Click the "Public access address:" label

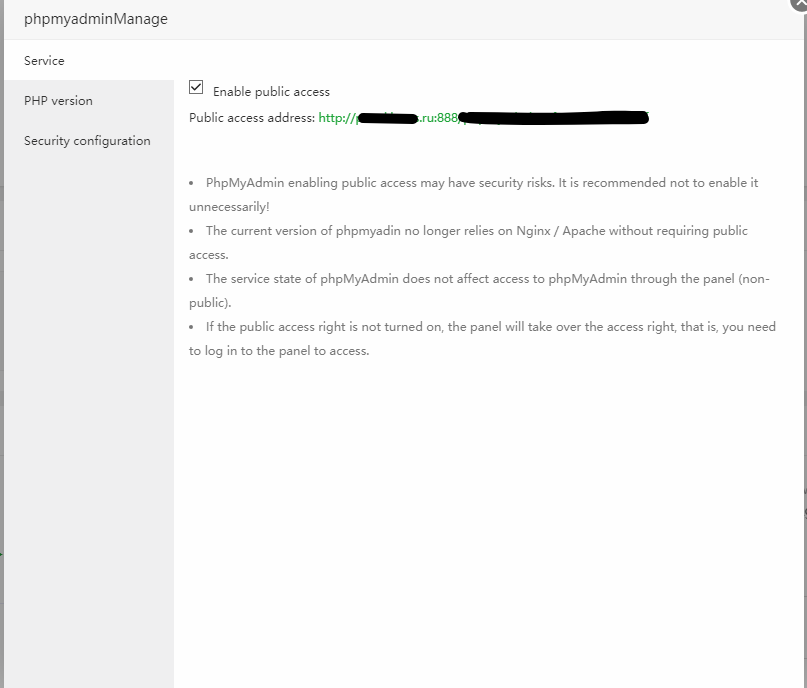point(252,118)
